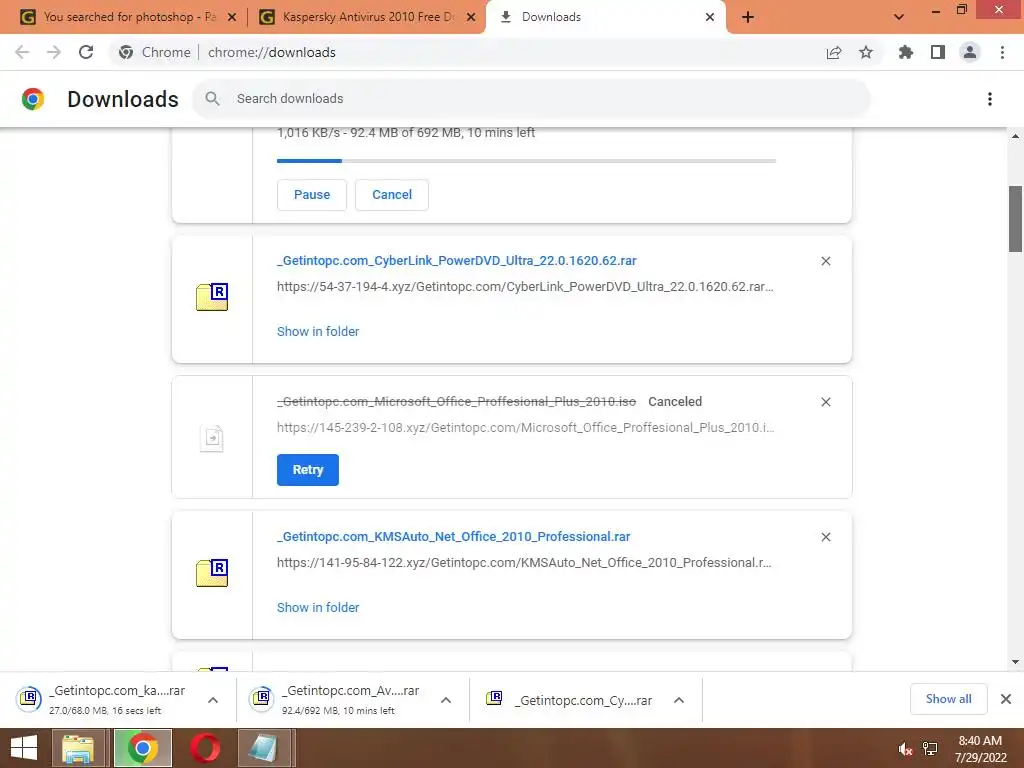The image size is (1024, 768).
Task: Open the notepad-like taskbar app
Action: (264, 748)
